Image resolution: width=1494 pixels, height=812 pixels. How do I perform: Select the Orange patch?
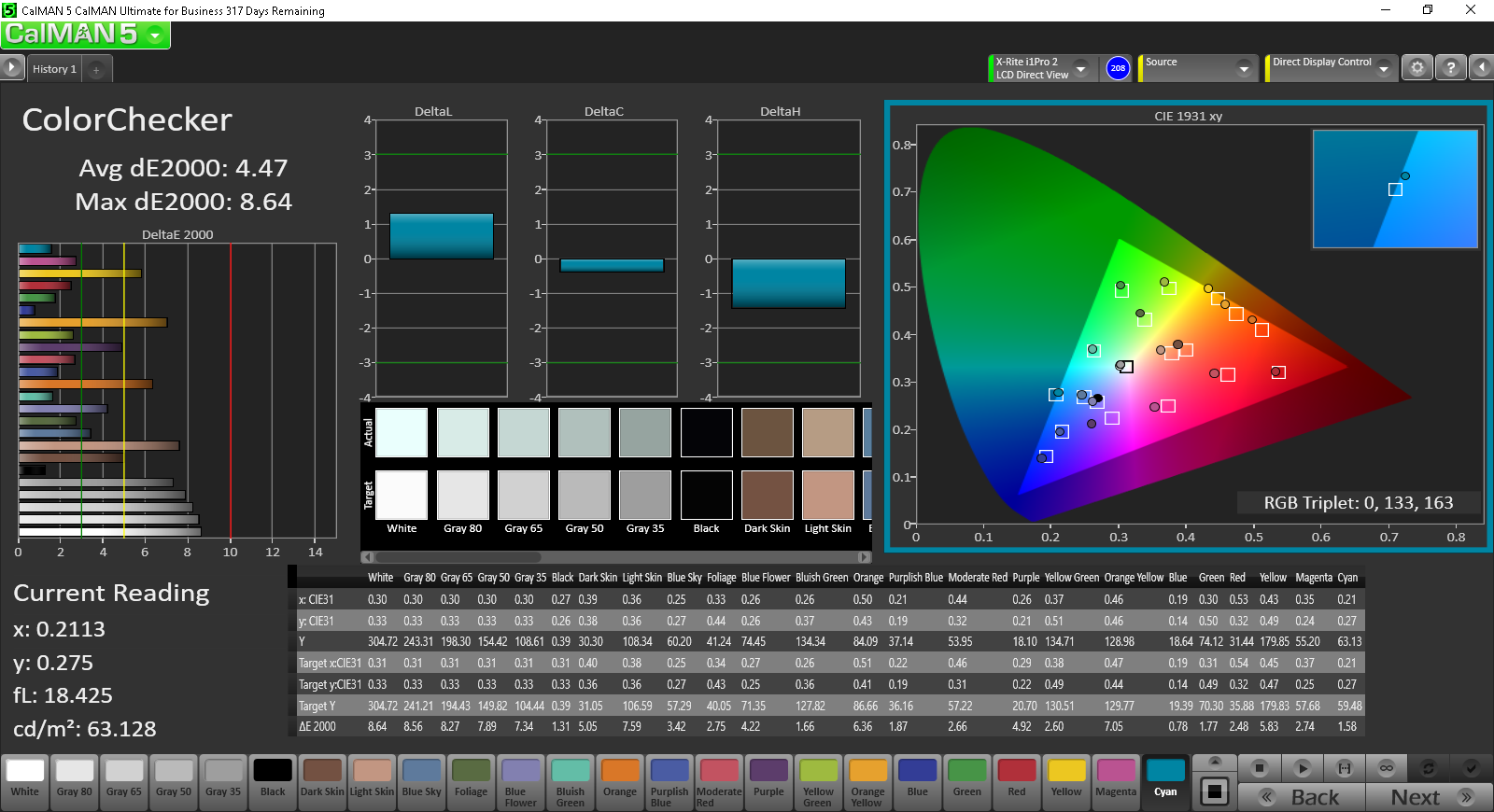tap(620, 782)
